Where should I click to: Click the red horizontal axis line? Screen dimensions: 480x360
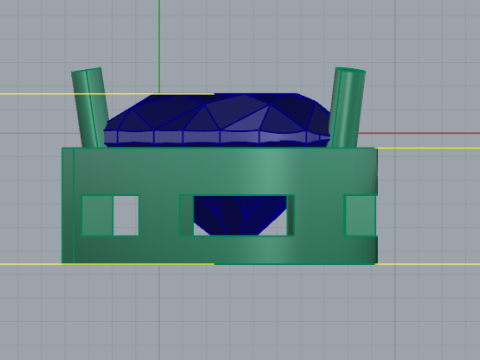[x=419, y=133]
